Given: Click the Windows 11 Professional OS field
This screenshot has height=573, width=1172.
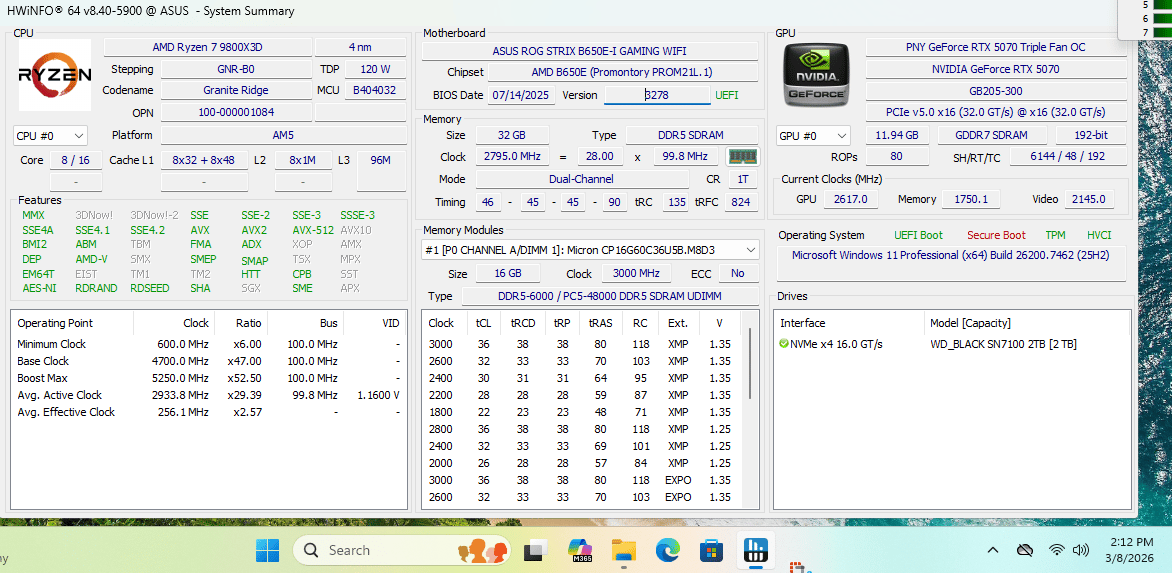Looking at the screenshot, I should click(x=951, y=262).
